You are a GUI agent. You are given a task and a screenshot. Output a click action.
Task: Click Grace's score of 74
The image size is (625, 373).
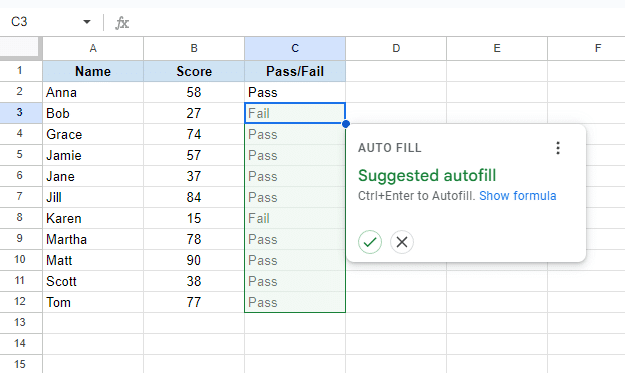click(x=194, y=134)
